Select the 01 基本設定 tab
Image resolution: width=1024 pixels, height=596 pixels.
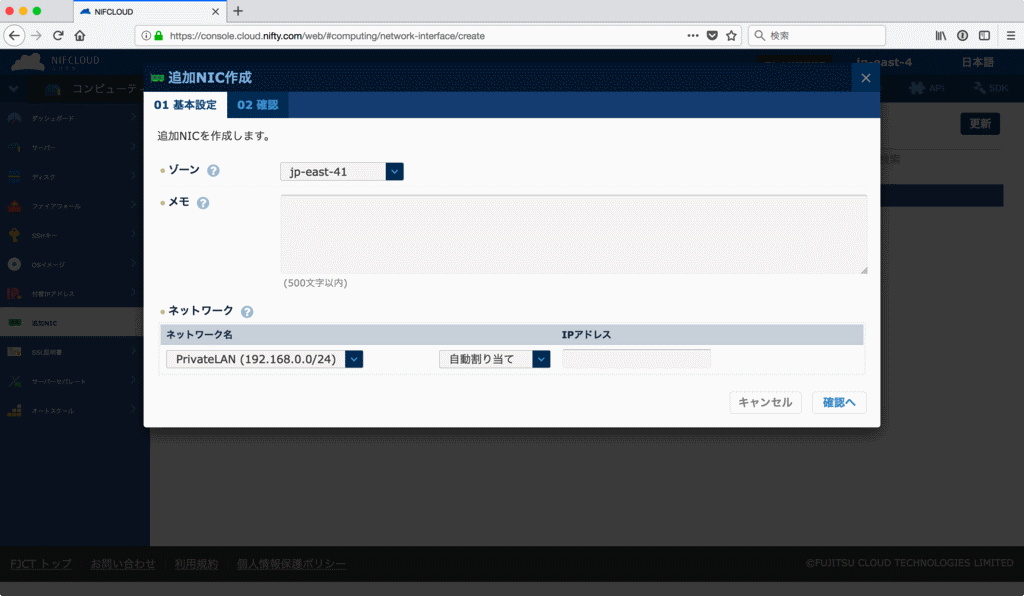pyautogui.click(x=185, y=104)
